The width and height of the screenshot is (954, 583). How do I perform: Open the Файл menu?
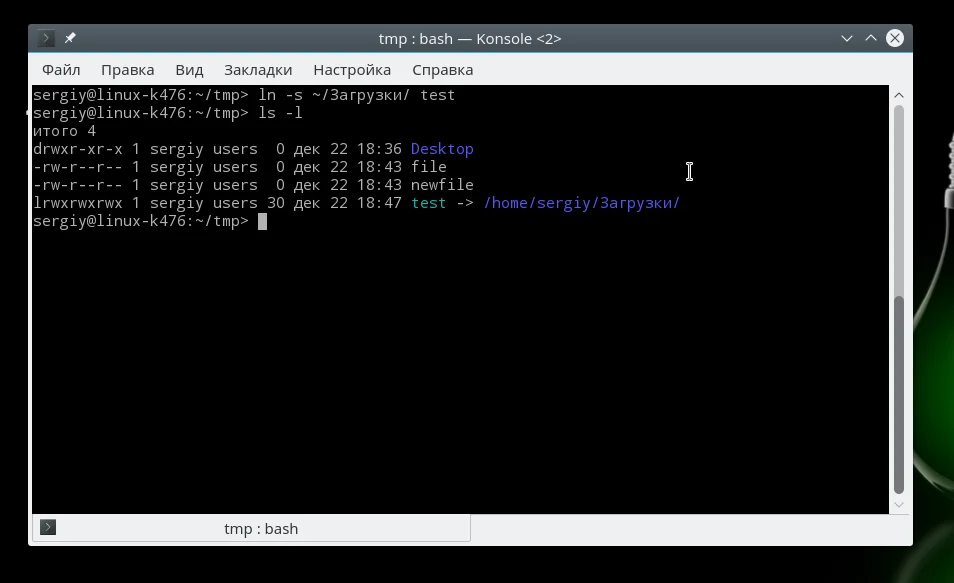(x=61, y=70)
